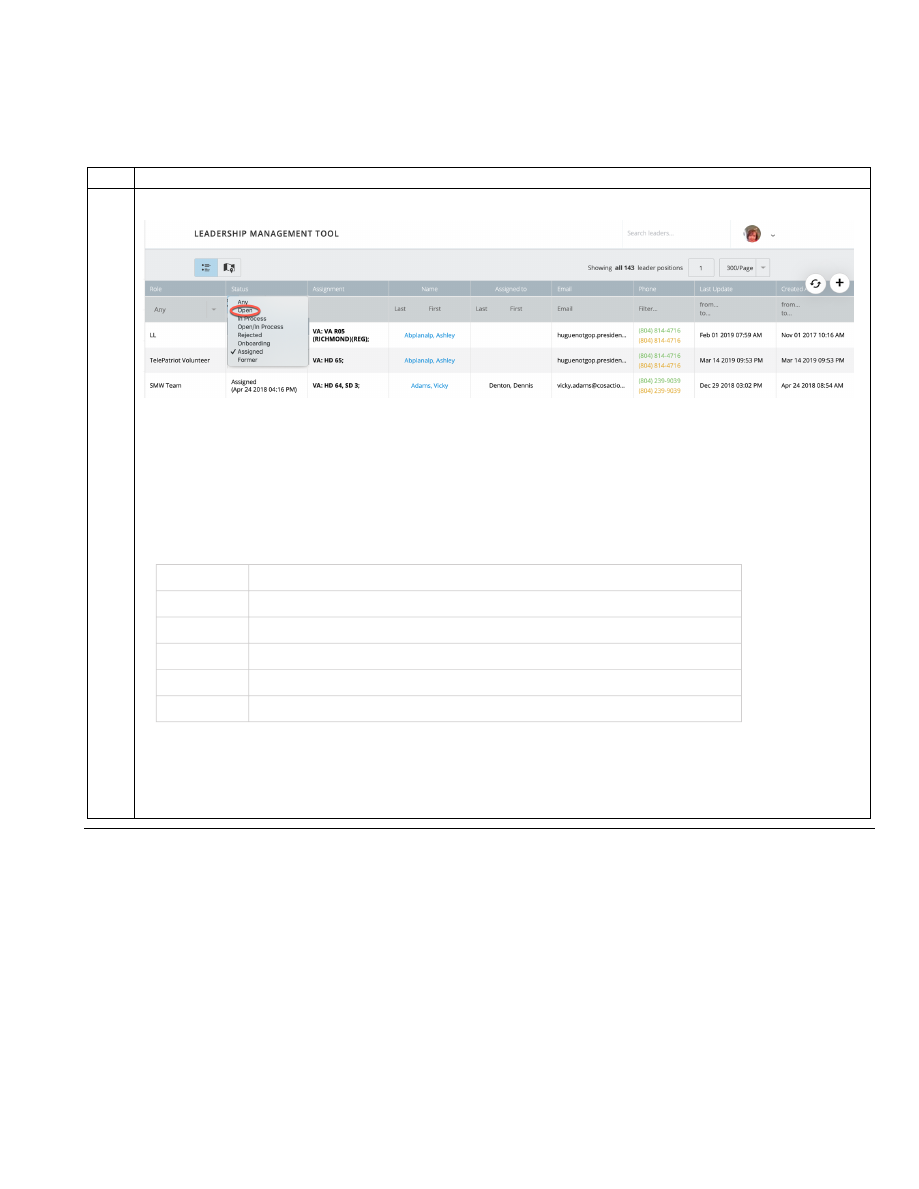Viewport: 919px width, 1189px height.
Task: Open the user avatar profile picture
Action: point(752,234)
